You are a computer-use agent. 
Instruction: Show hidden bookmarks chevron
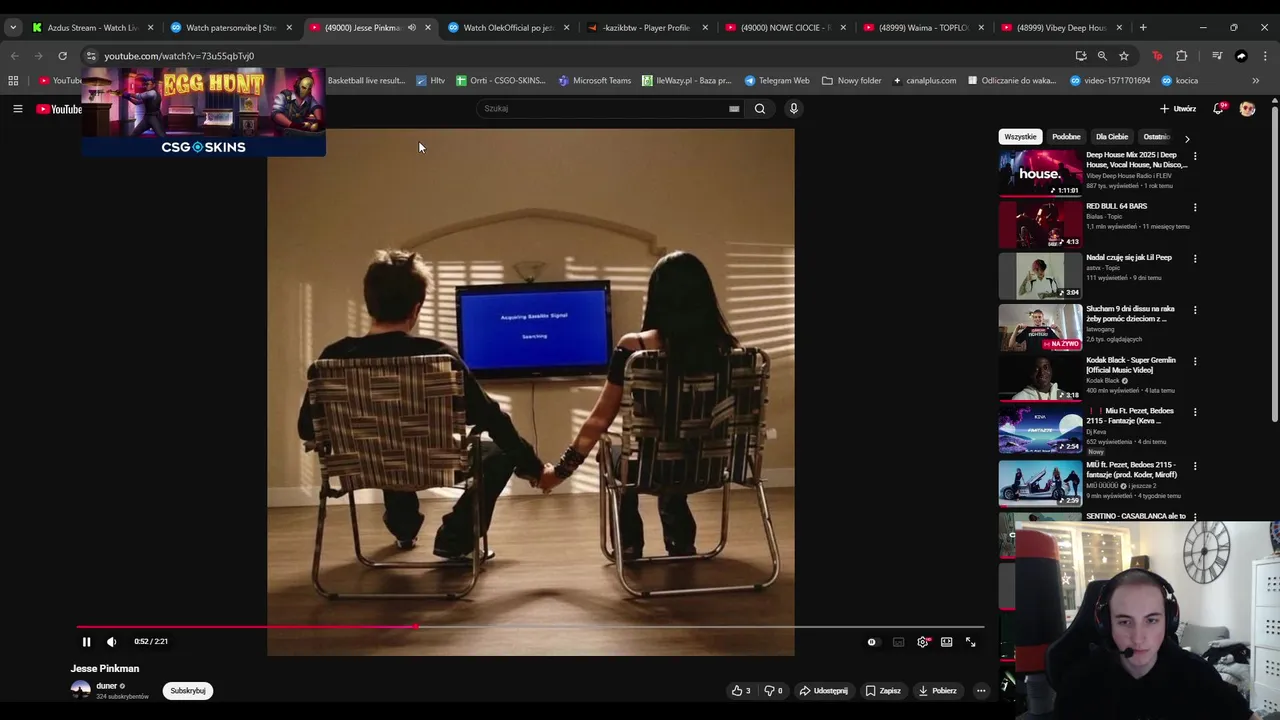coord(1256,80)
